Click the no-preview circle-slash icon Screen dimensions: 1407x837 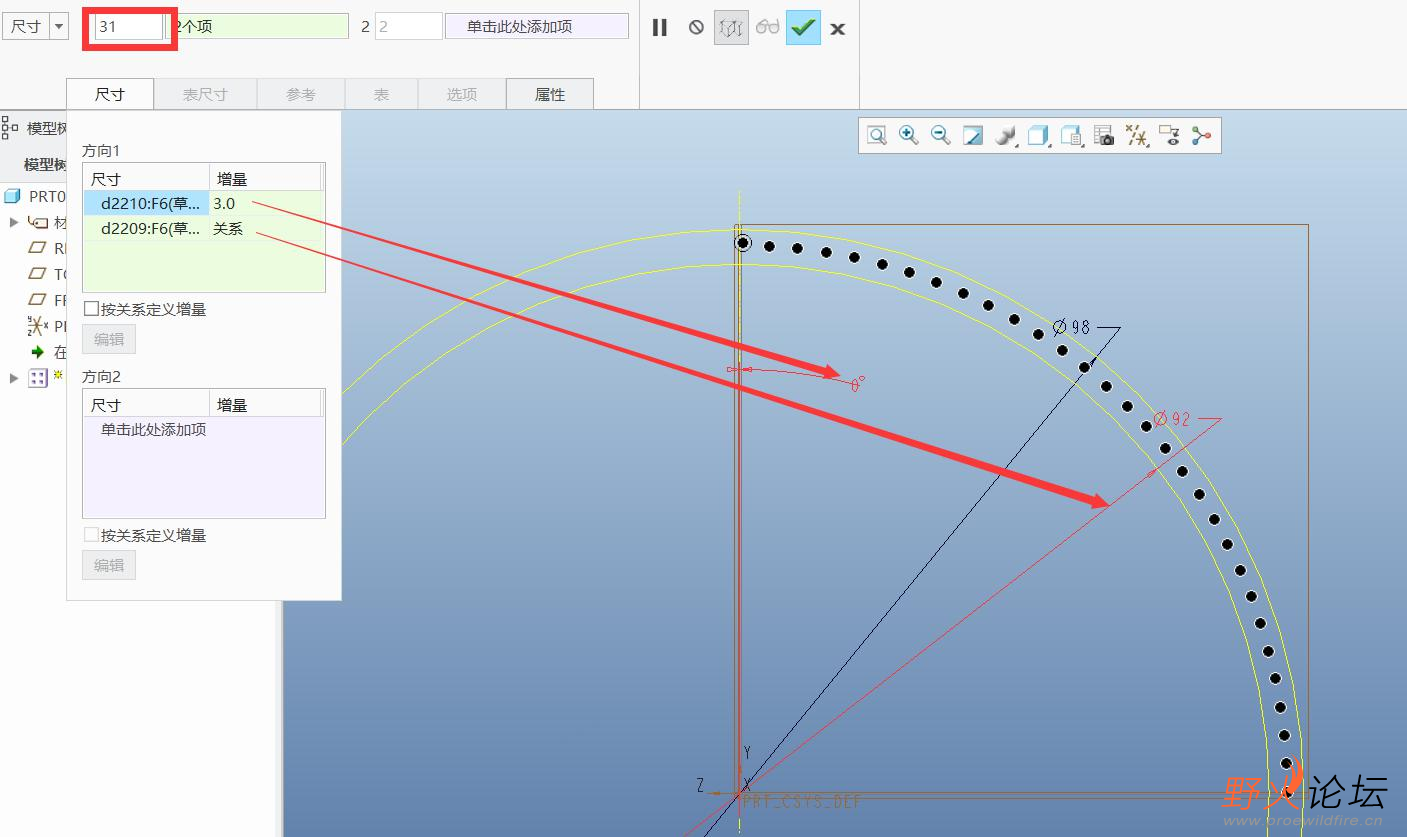[x=696, y=28]
